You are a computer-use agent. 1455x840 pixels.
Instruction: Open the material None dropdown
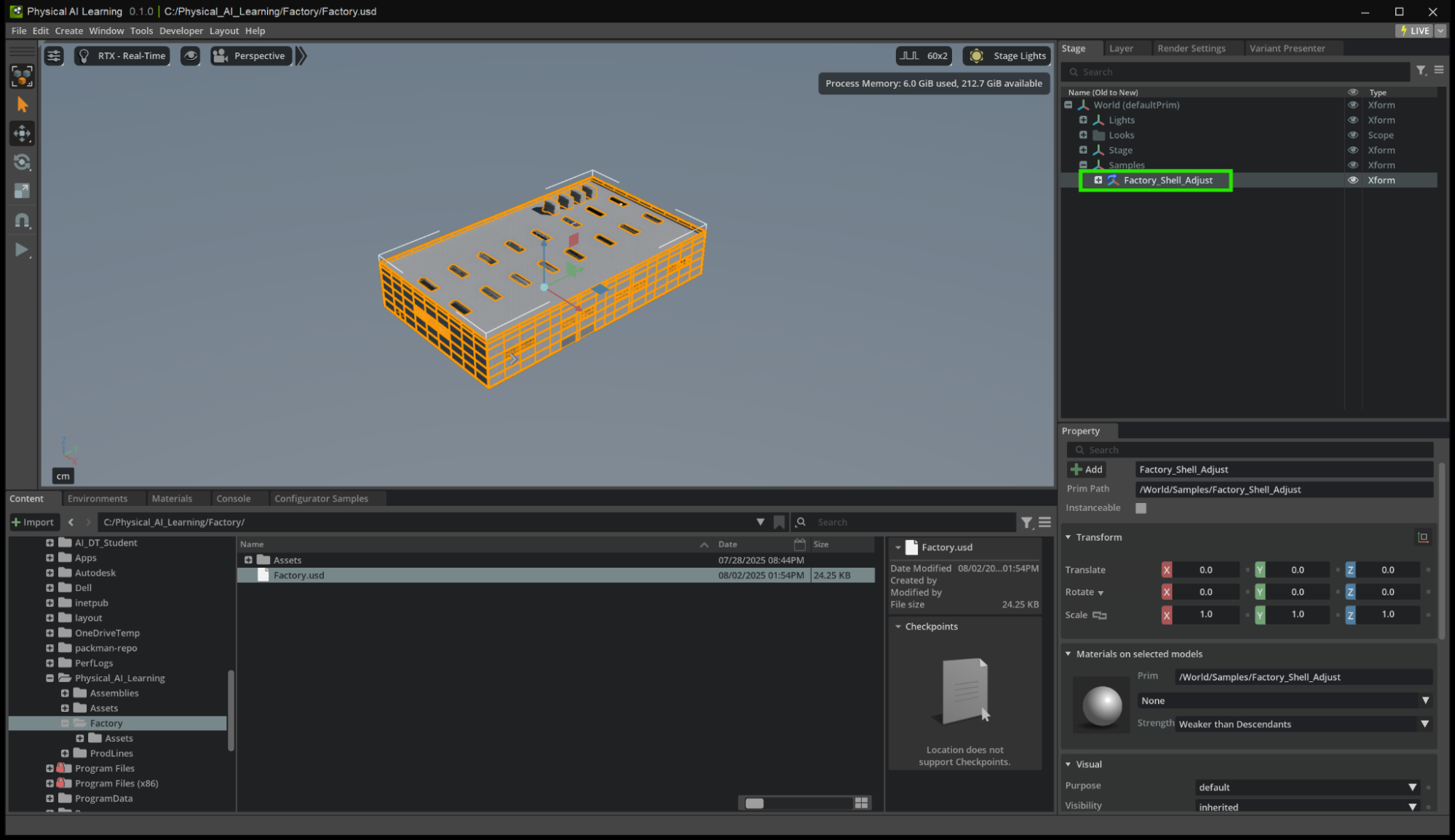(x=1285, y=700)
